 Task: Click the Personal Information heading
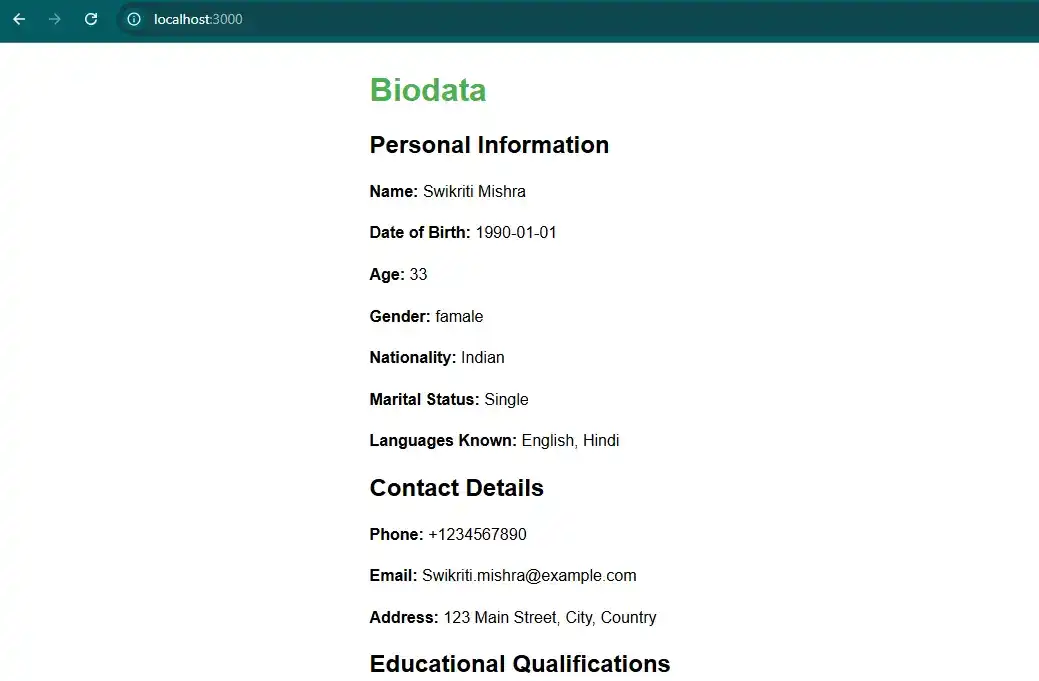pos(489,145)
